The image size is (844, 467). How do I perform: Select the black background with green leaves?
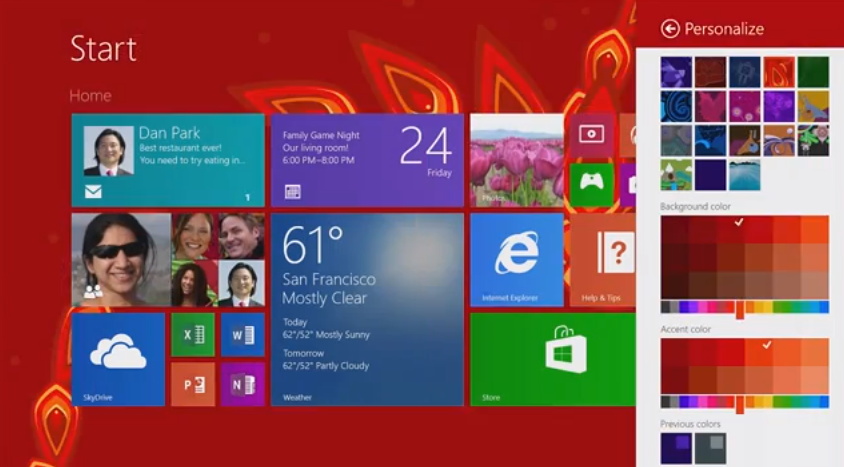(813, 140)
